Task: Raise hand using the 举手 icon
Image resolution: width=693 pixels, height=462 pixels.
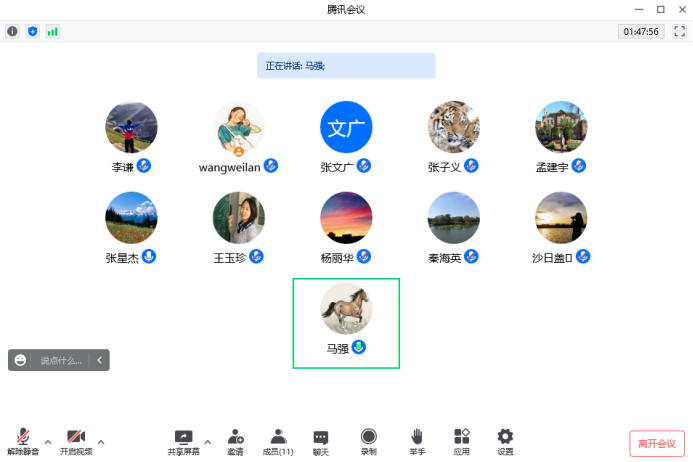Action: coord(417,441)
